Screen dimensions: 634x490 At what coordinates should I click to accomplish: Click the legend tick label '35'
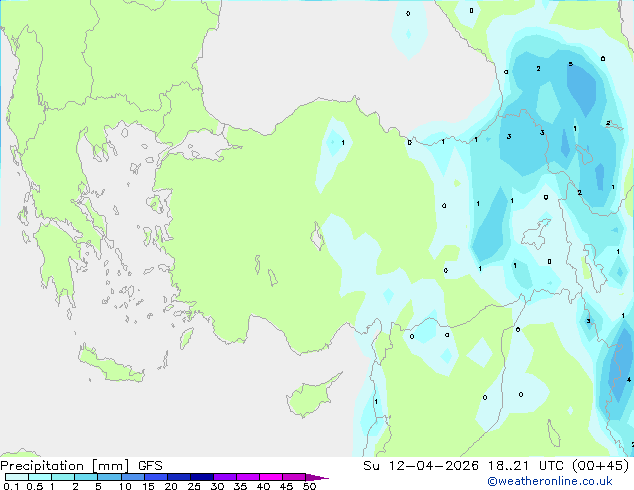coord(240,486)
